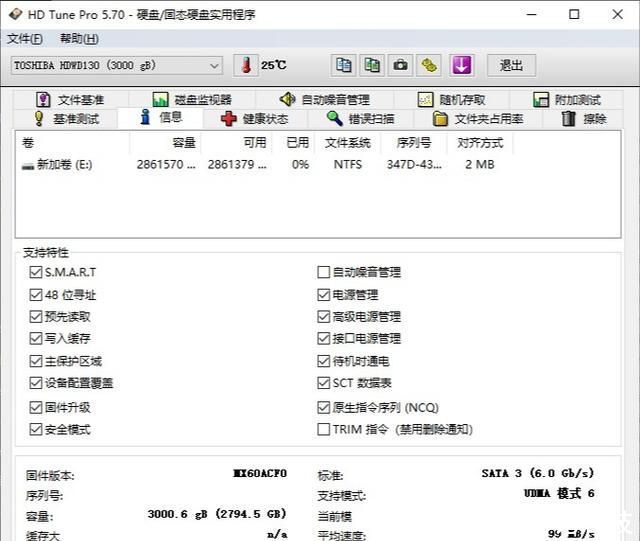Toggle the 预先读取 checkbox

click(36, 317)
